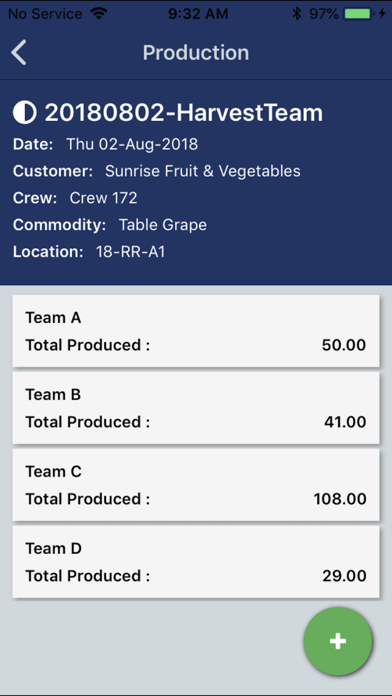Tap the Customer Sunrise Fruit & Vegetables row
Image resolution: width=392 pixels, height=696 pixels.
157,171
